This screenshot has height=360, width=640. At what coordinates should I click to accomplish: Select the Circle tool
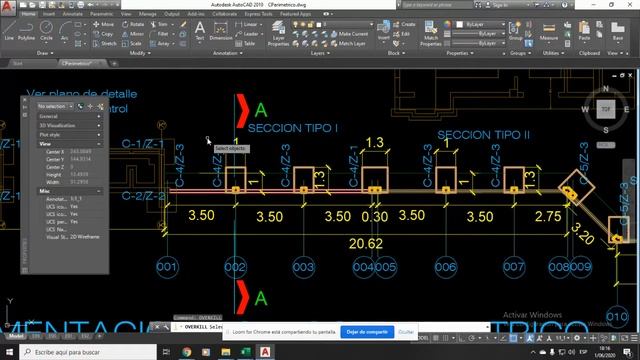click(x=46, y=31)
